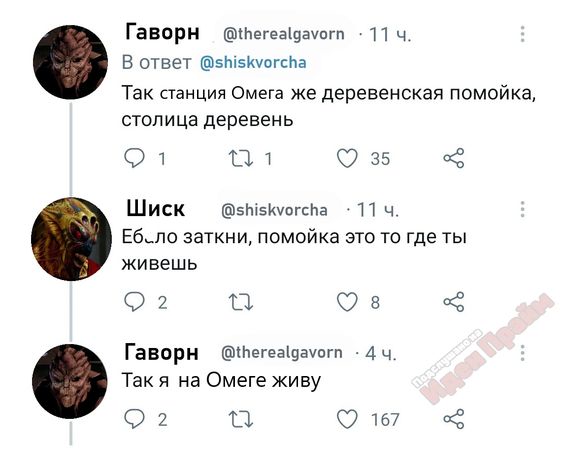Open more options for the last tweet
The image size is (564, 474).
pos(522,353)
